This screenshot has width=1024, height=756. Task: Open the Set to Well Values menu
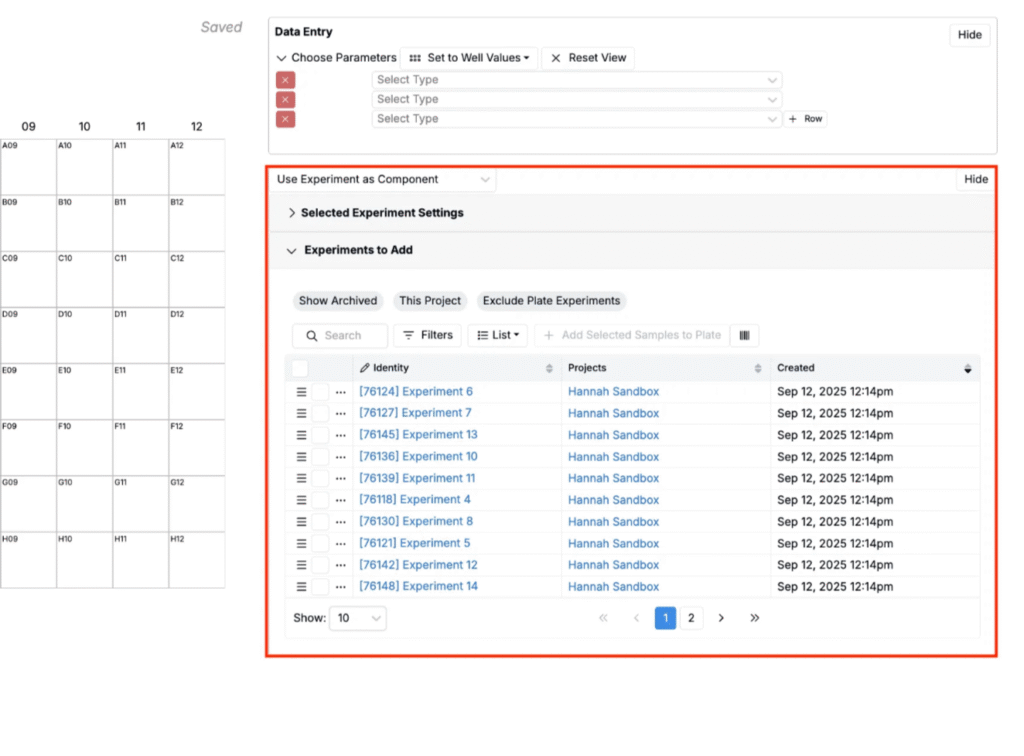coord(469,58)
